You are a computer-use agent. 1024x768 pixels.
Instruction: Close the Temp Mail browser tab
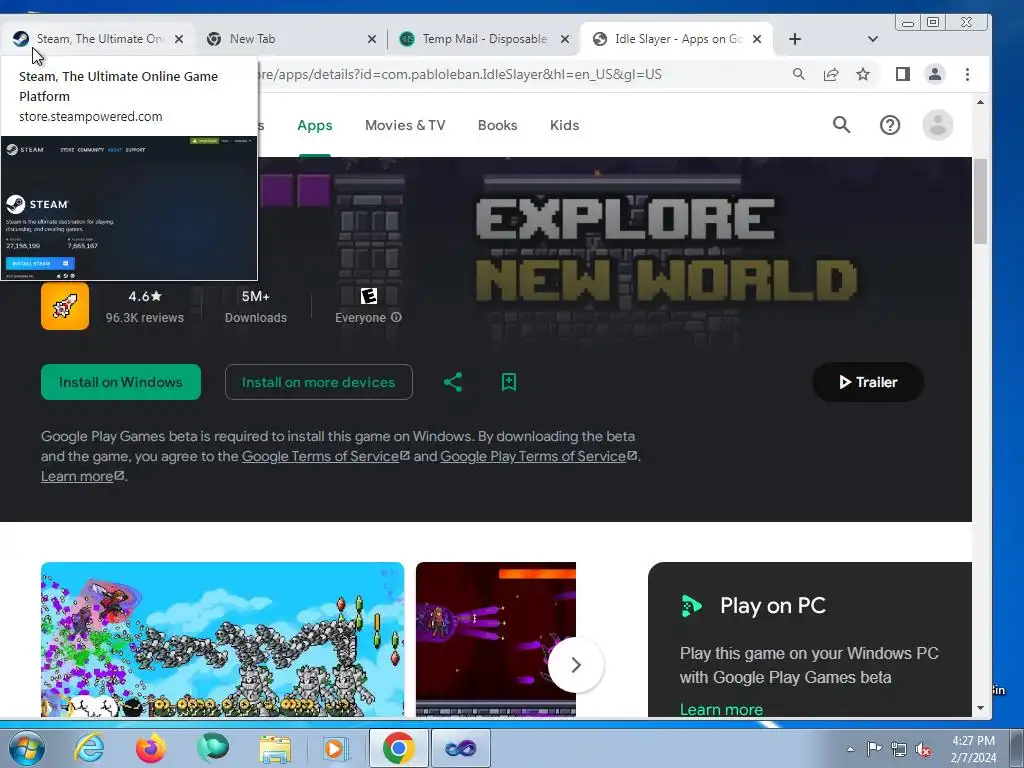coord(565,39)
